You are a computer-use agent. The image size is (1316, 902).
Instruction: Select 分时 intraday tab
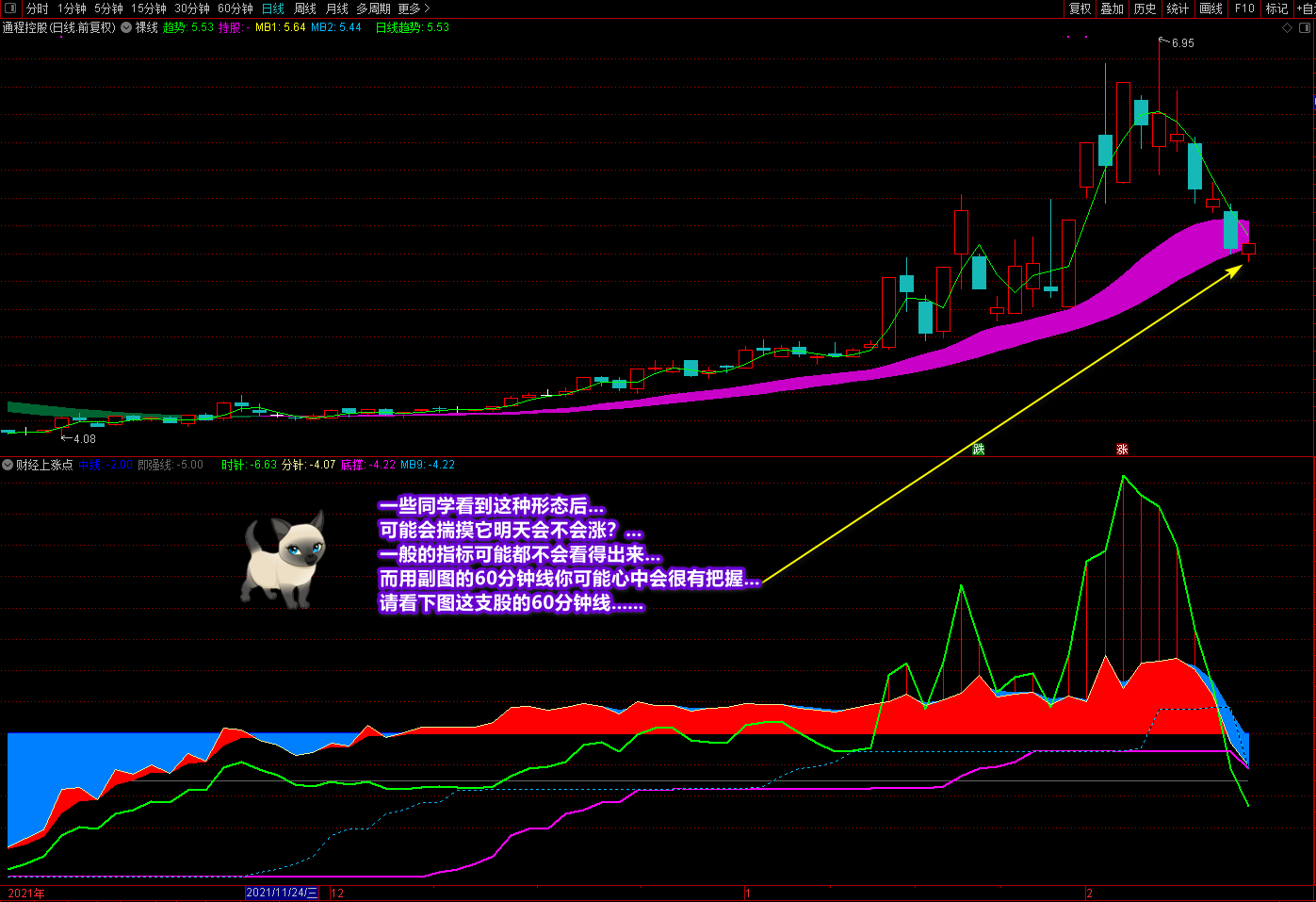point(37,8)
